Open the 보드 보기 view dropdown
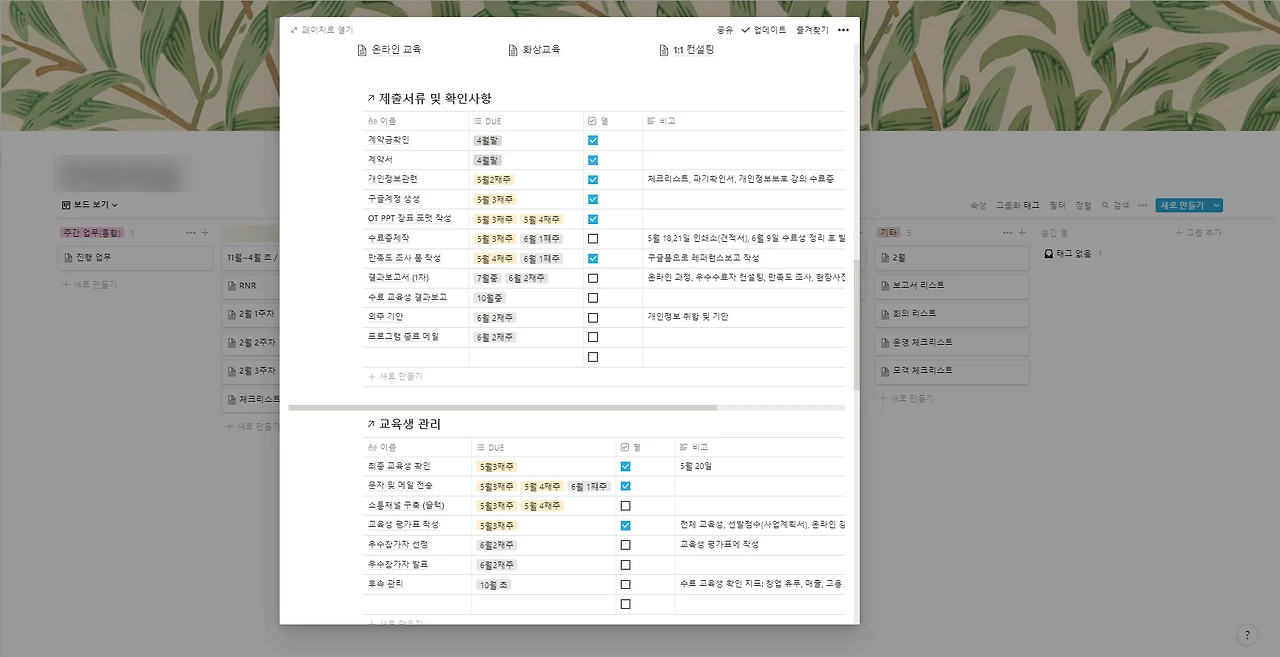Viewport: 1280px width, 657px height. click(x=90, y=205)
